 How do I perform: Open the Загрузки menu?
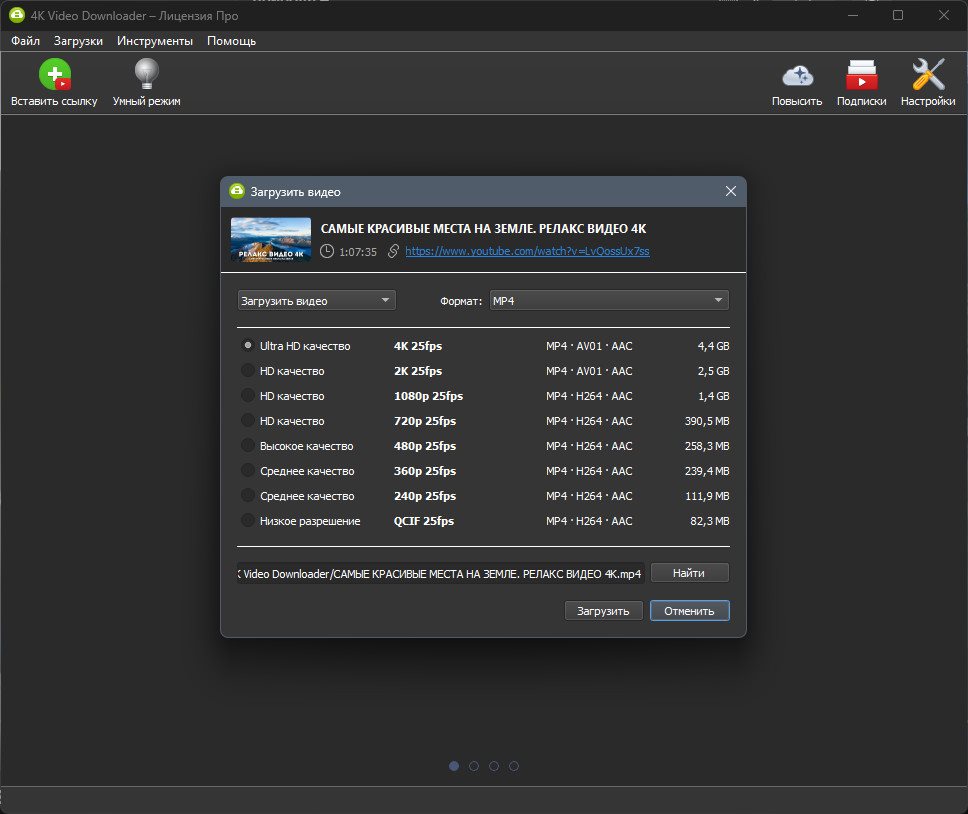[78, 41]
